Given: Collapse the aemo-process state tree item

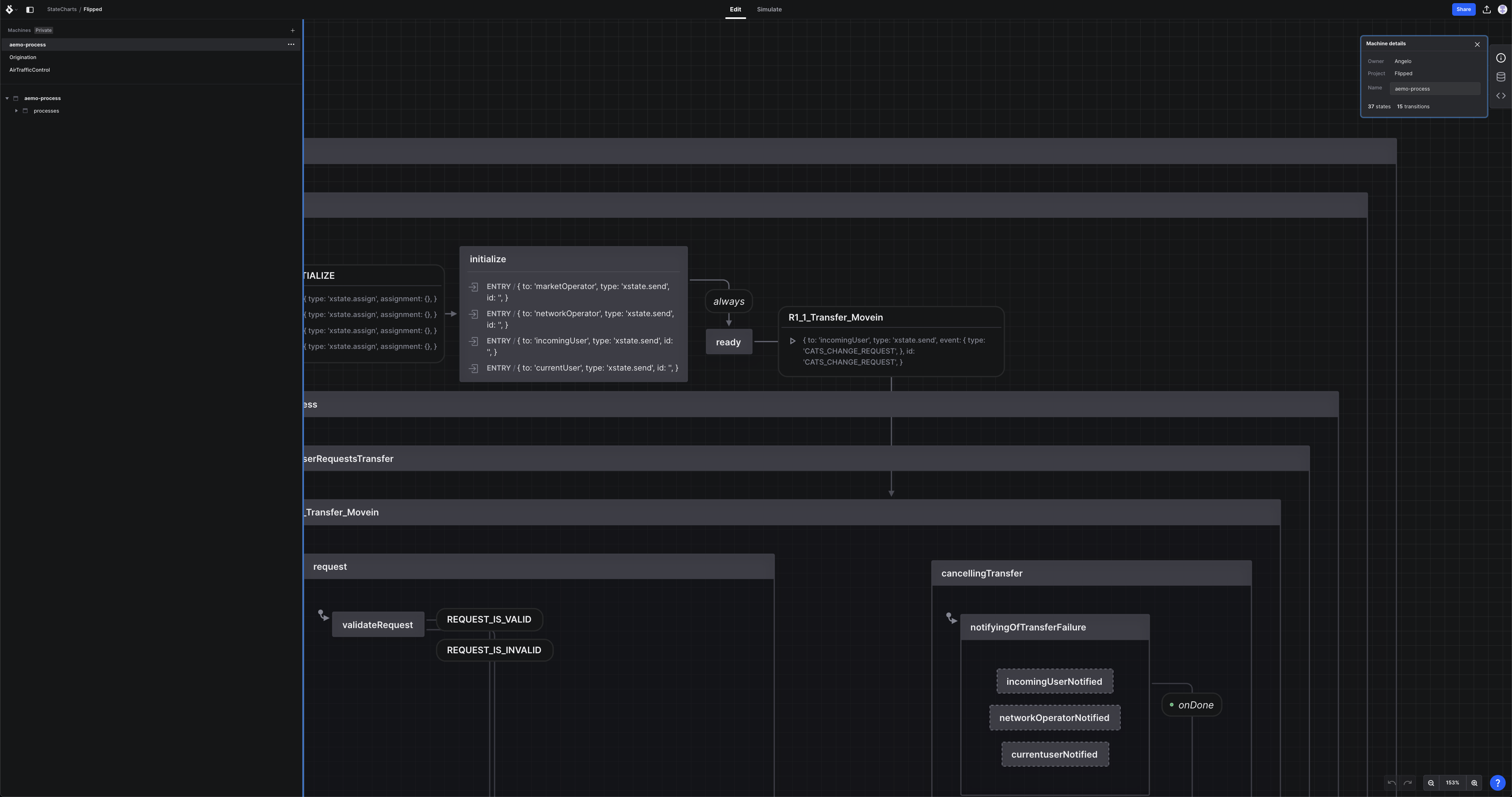Looking at the screenshot, I should (6, 98).
